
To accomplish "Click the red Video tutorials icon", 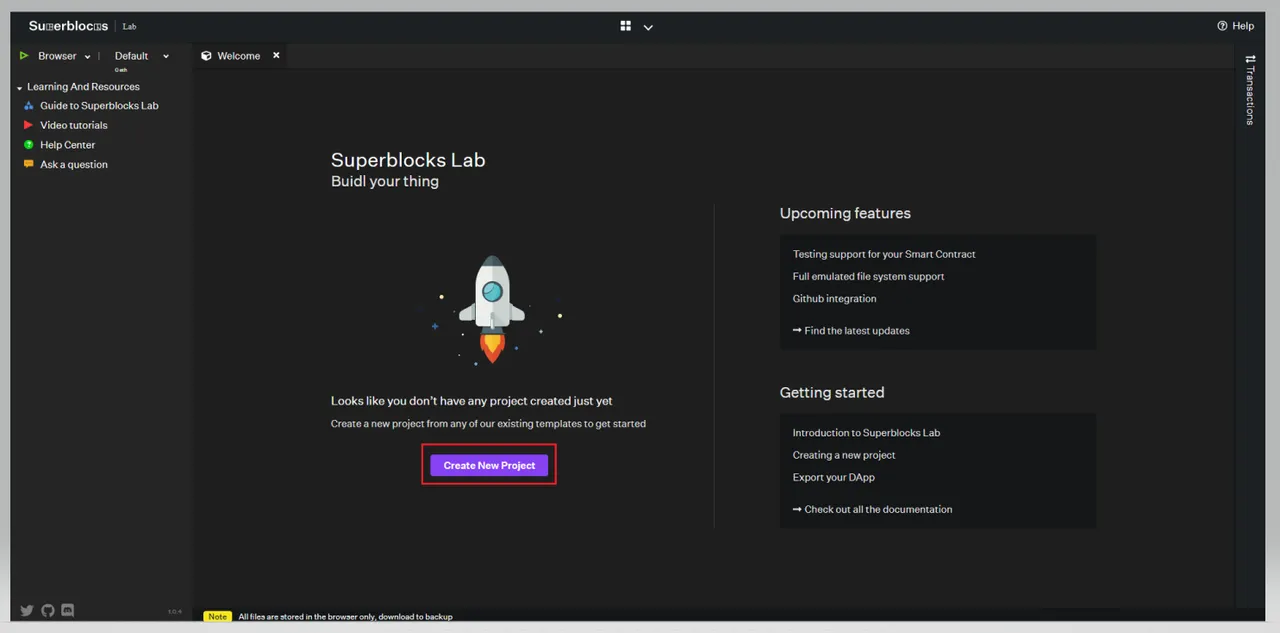I will [29, 125].
